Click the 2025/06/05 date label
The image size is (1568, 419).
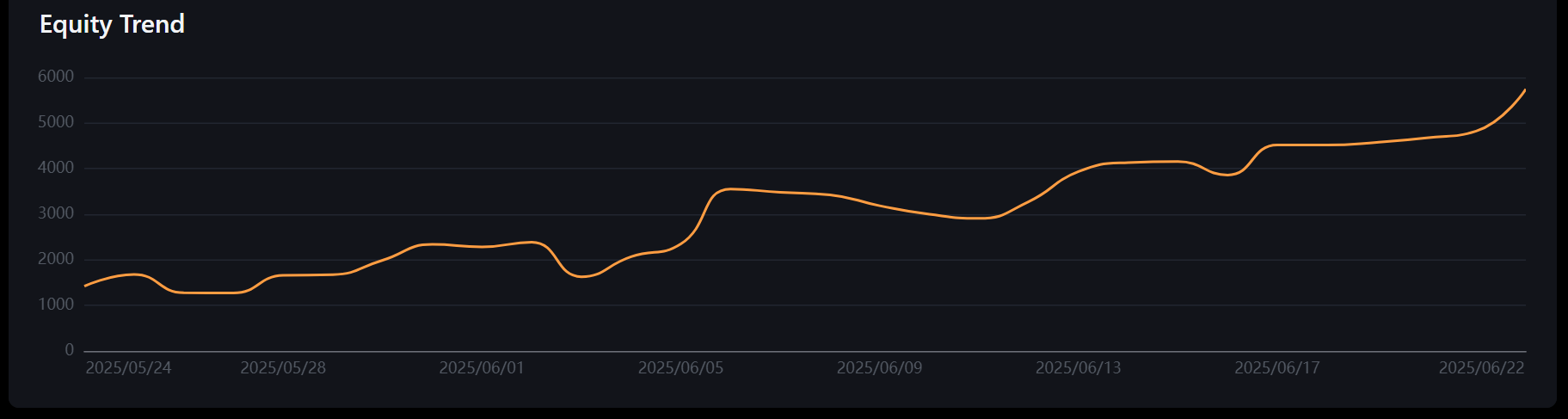[x=680, y=368]
